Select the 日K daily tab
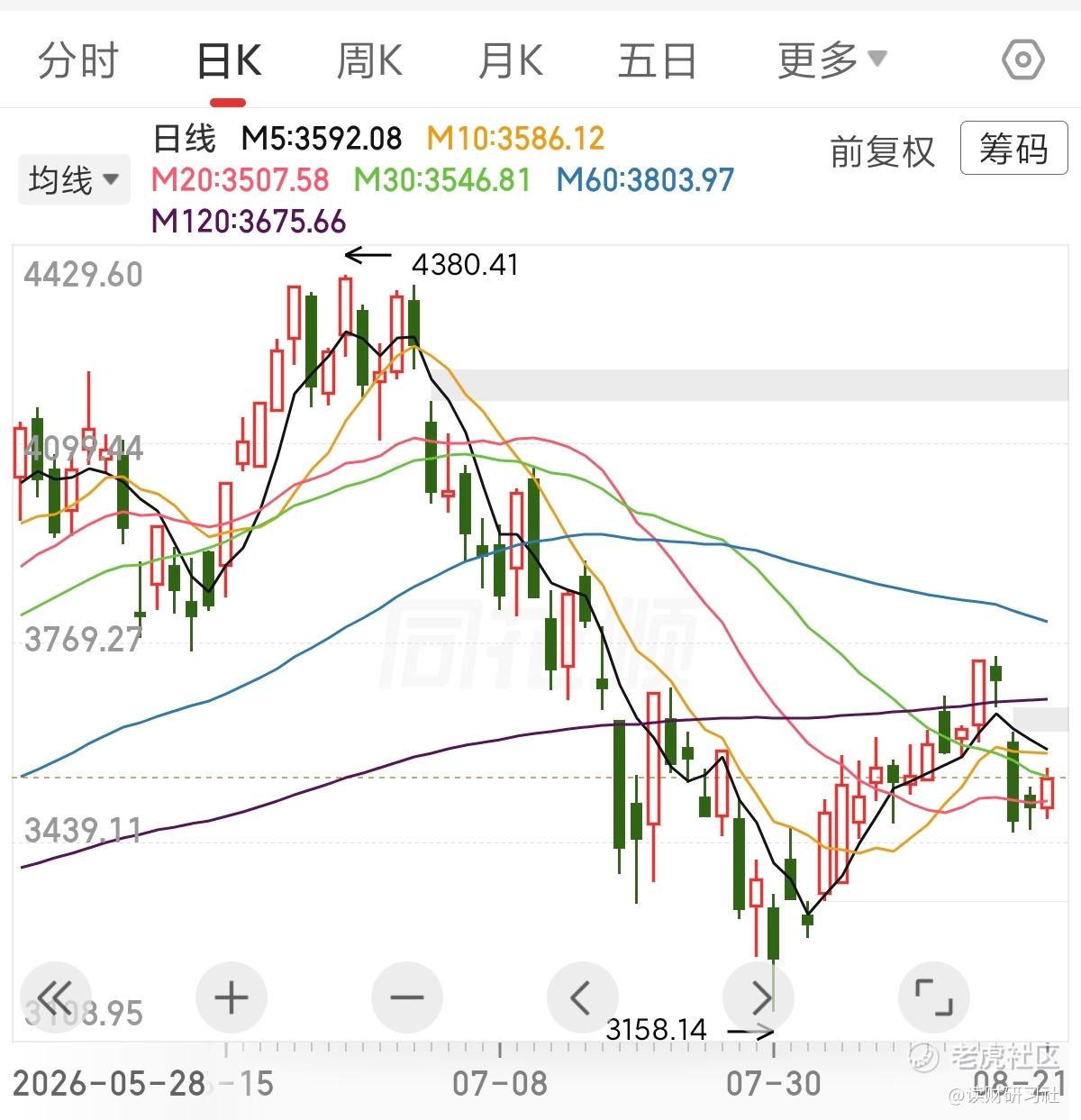The width and height of the screenshot is (1081, 1120). [230, 60]
